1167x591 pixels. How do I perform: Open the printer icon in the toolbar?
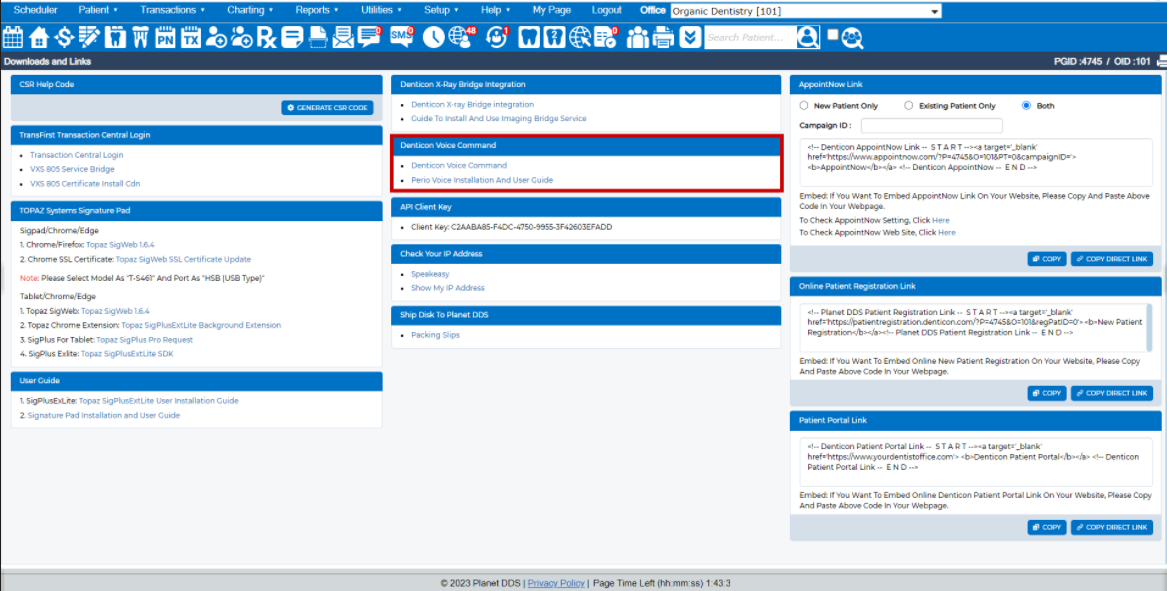coord(664,39)
